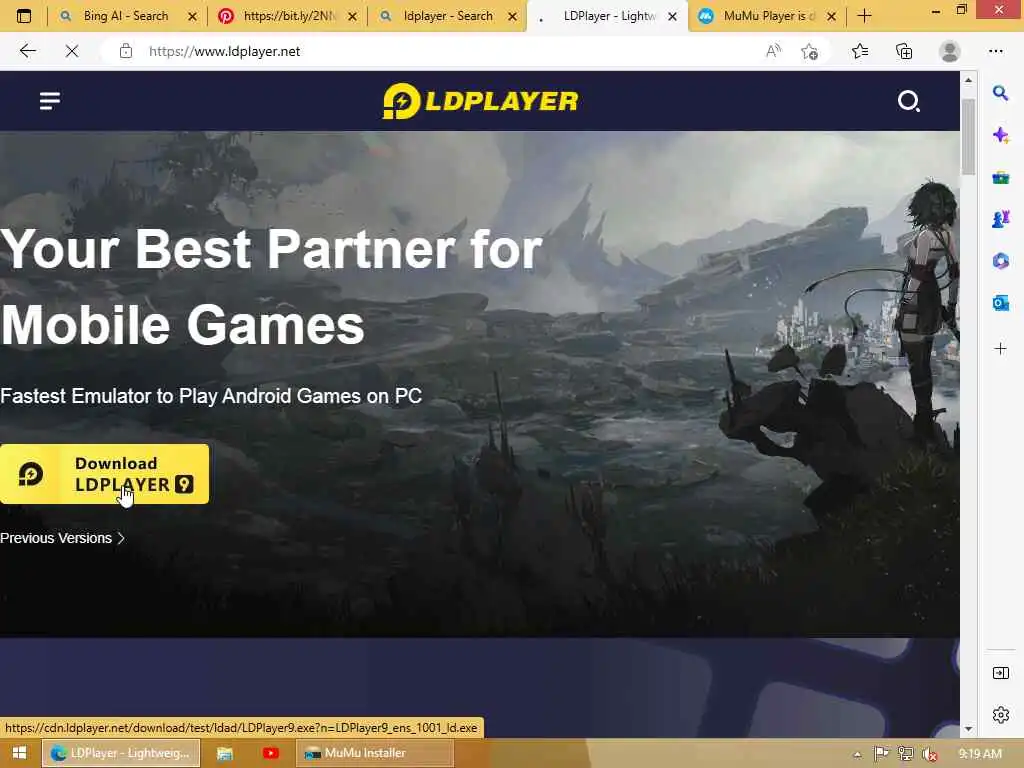This screenshot has width=1024, height=768.
Task: Add a sidebar app with plus
Action: coord(1000,349)
